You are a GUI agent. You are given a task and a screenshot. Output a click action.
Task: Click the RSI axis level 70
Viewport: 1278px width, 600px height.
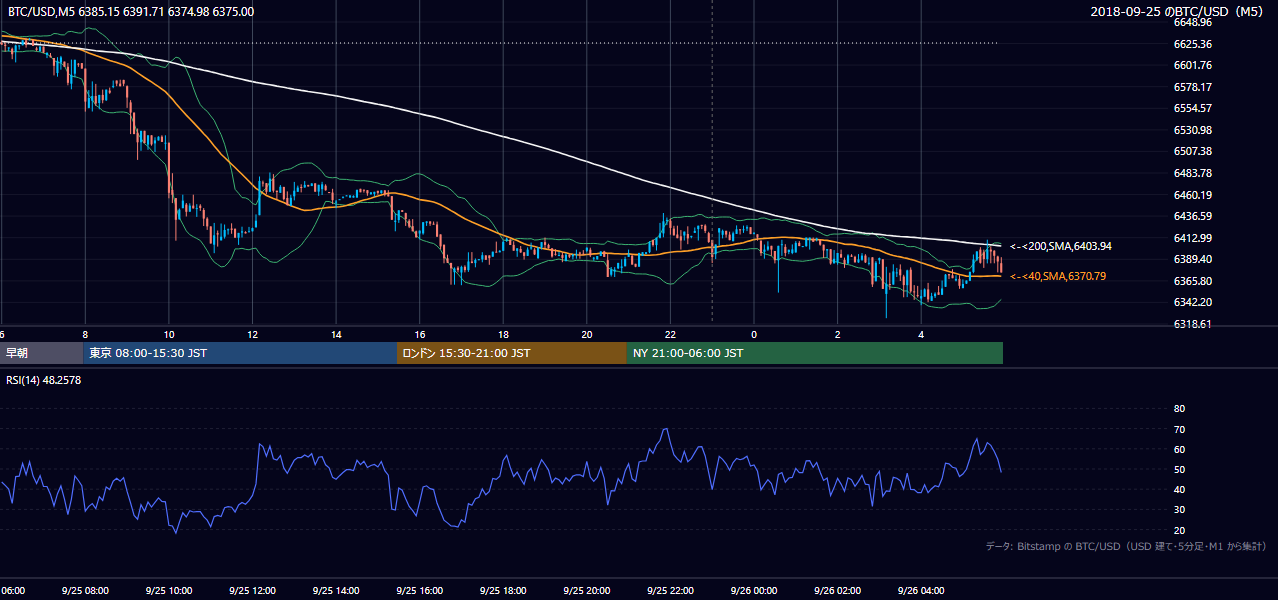pyautogui.click(x=1179, y=429)
